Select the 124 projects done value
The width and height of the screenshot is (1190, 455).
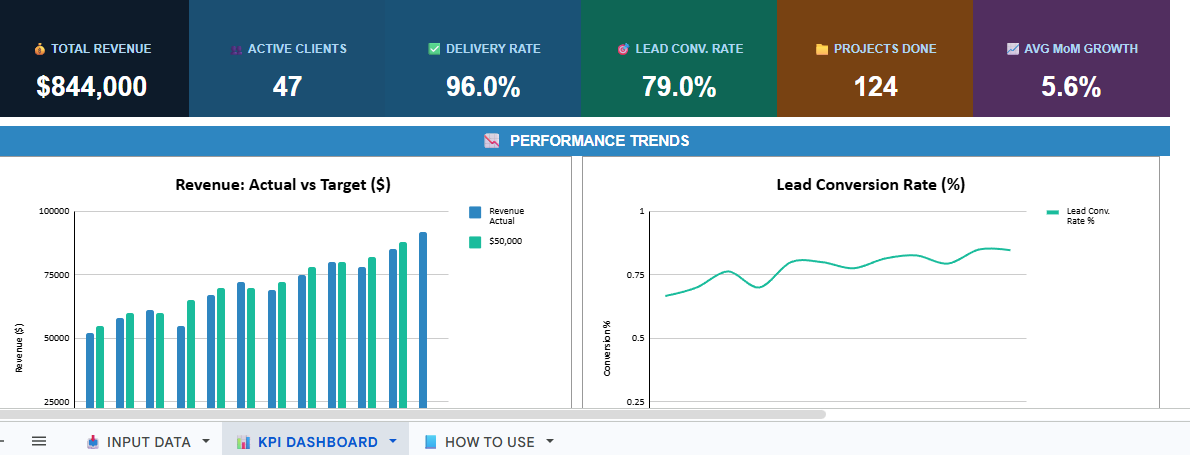click(x=876, y=87)
